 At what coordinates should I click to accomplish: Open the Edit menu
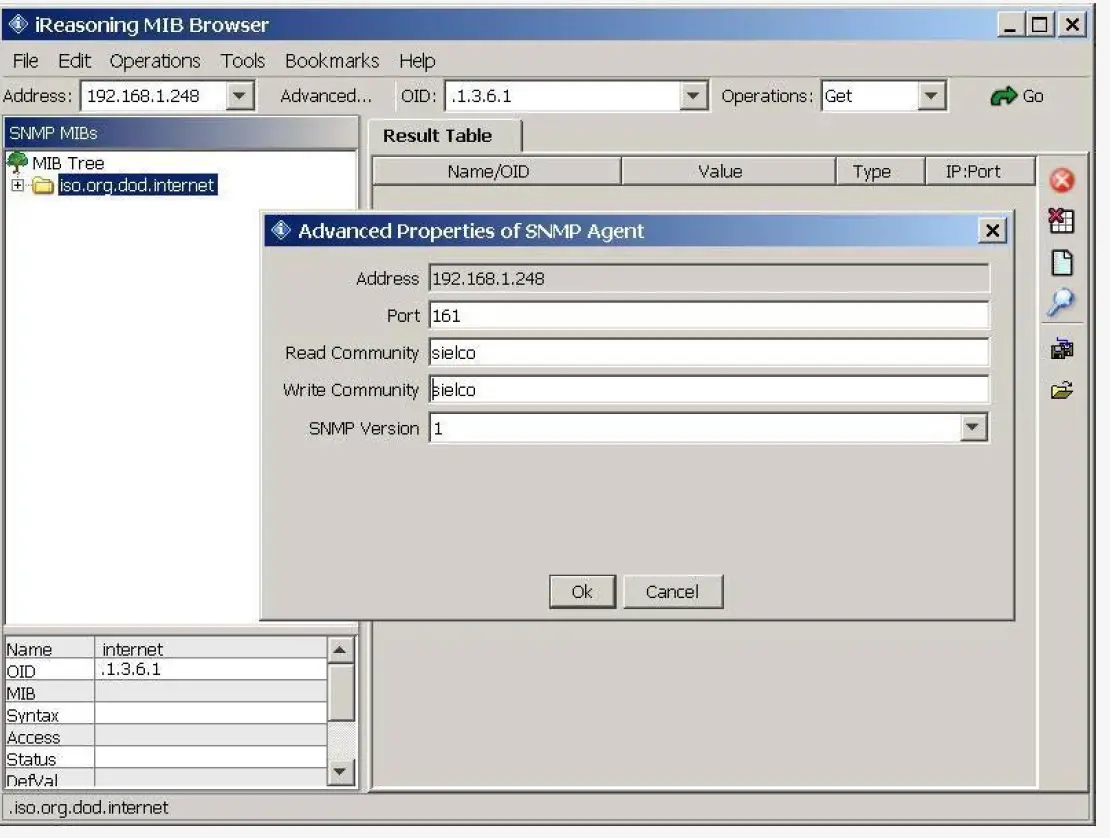click(x=74, y=61)
